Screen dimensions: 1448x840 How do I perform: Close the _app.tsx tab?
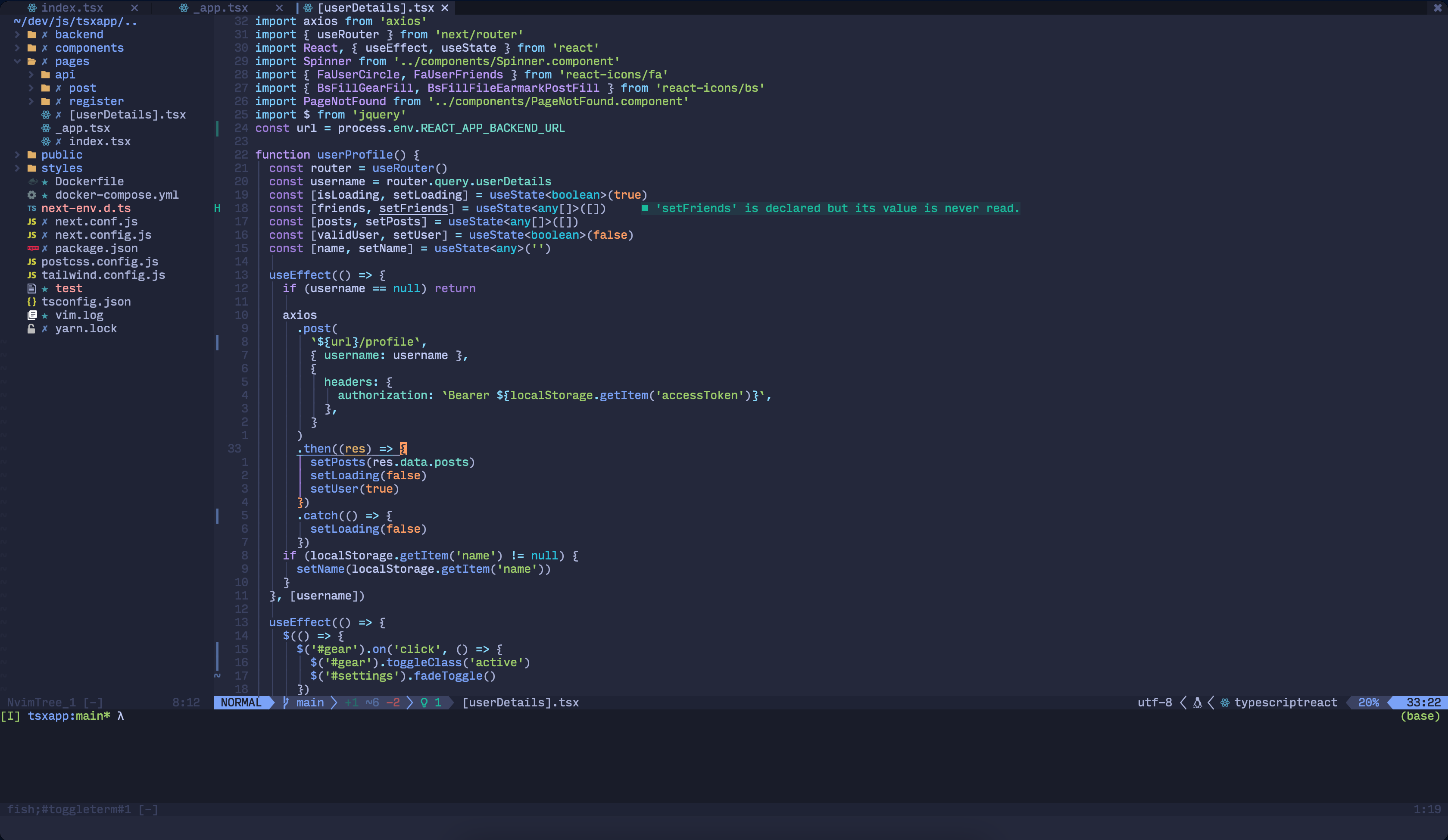coord(279,7)
